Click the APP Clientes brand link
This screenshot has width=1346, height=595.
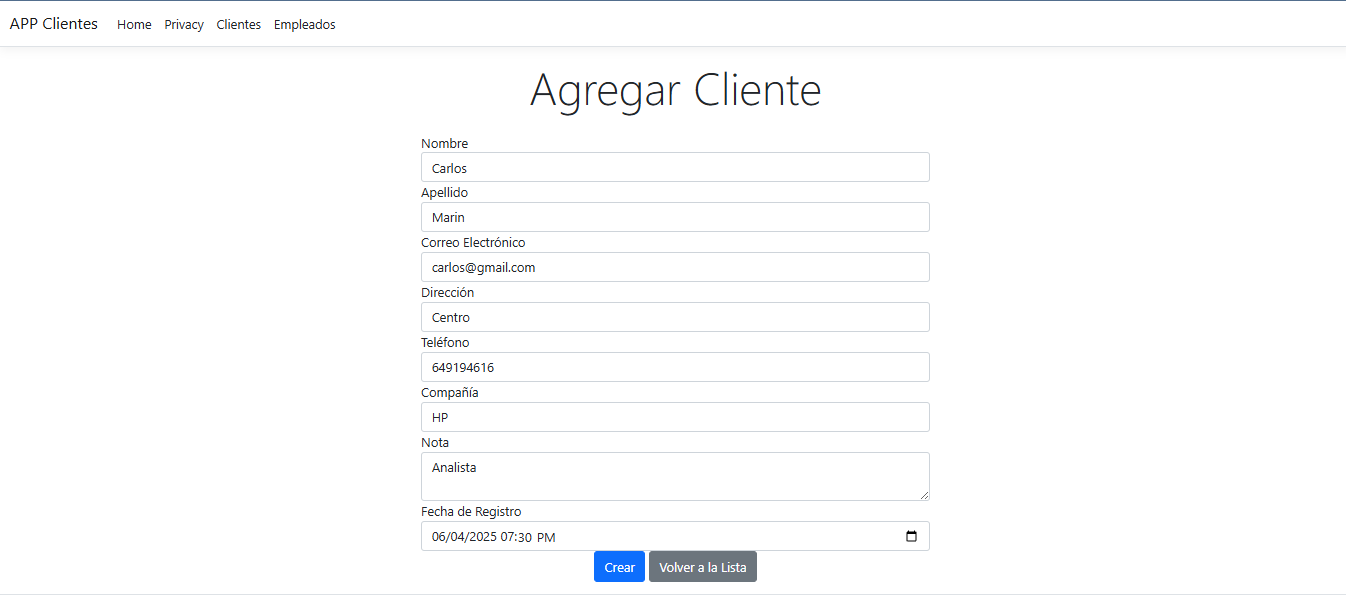point(53,23)
